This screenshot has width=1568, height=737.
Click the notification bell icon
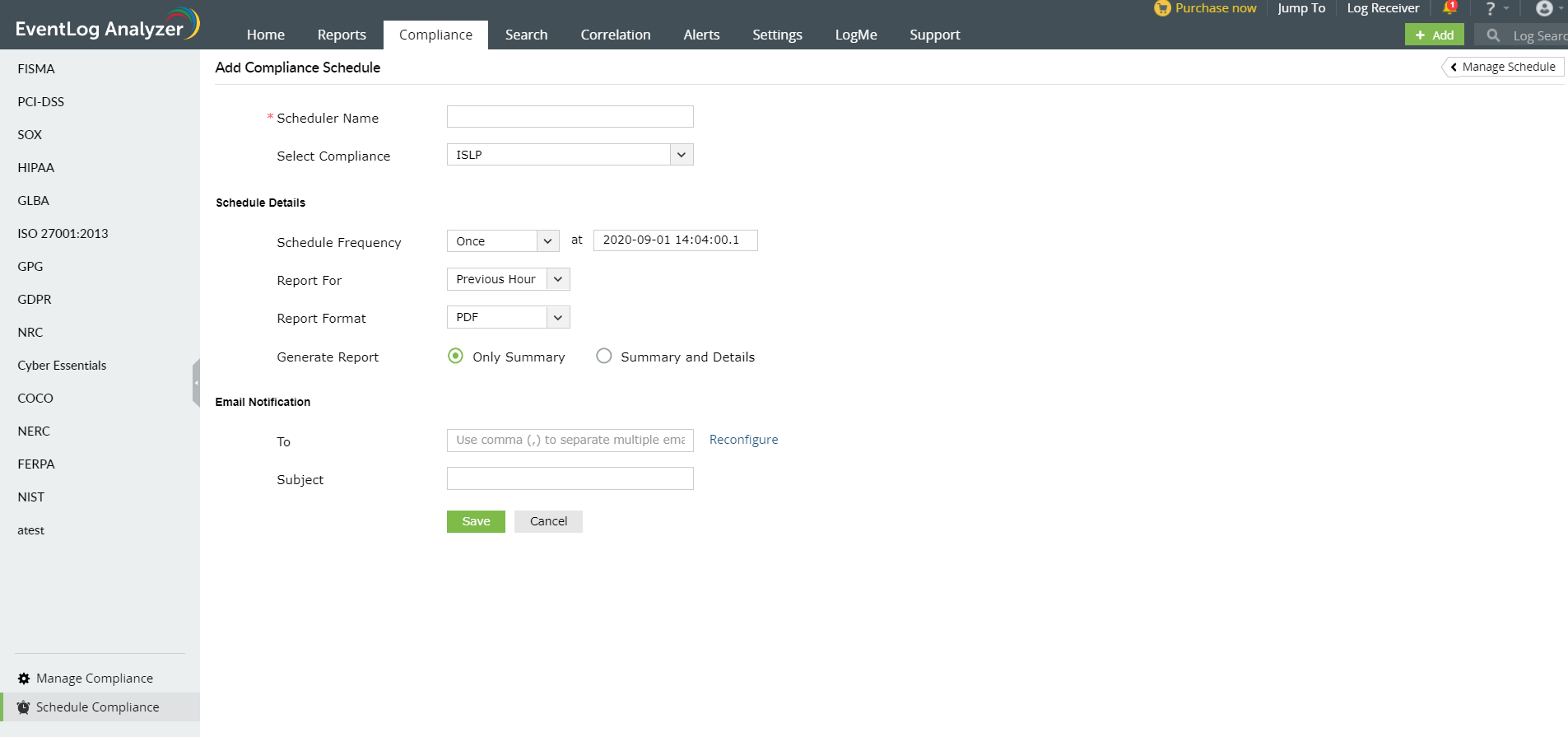pyautogui.click(x=1449, y=8)
